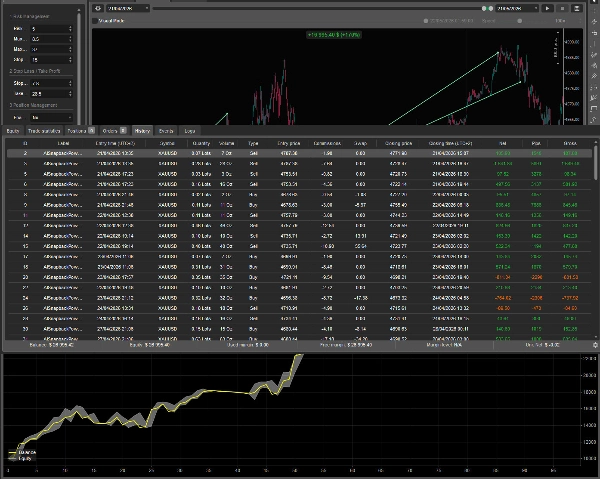The width and height of the screenshot is (600, 479).
Task: Click the Balance legend entry in equity chart
Action: pyautogui.click(x=22, y=452)
